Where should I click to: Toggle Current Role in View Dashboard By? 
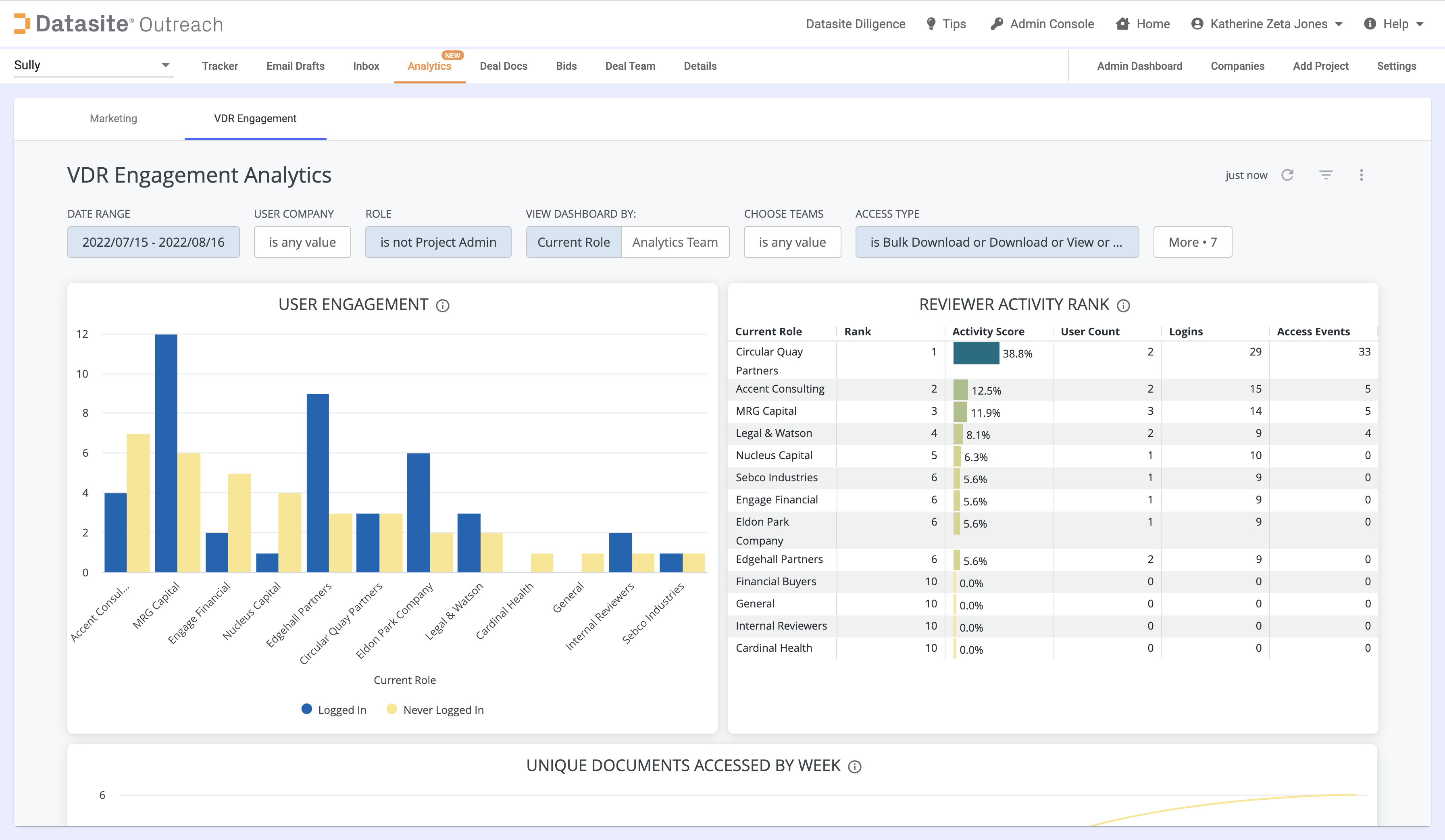click(x=573, y=242)
